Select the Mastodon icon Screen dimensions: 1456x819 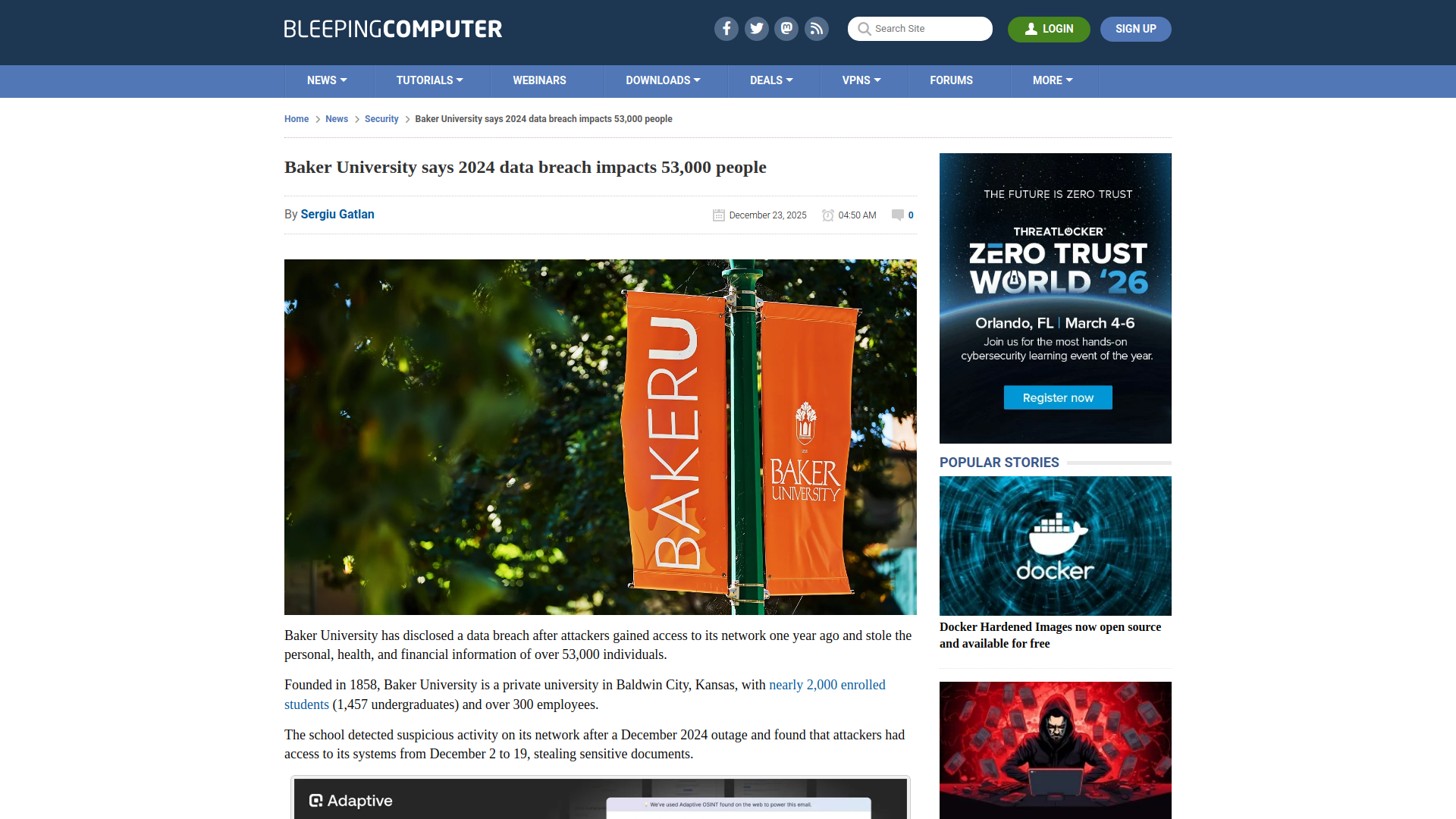click(x=786, y=28)
